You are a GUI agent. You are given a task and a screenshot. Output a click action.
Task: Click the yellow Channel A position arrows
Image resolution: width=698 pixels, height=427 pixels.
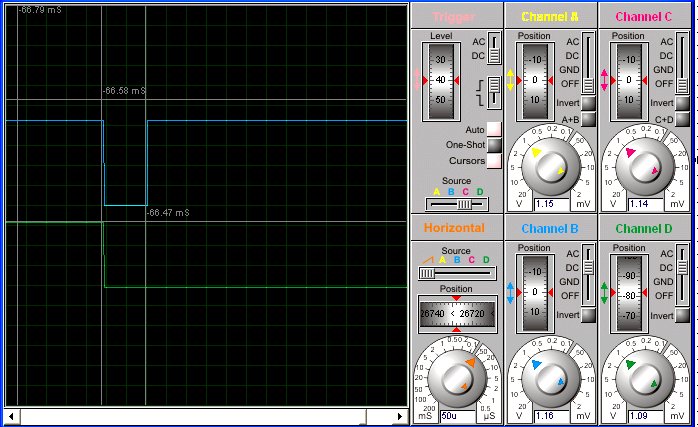510,80
